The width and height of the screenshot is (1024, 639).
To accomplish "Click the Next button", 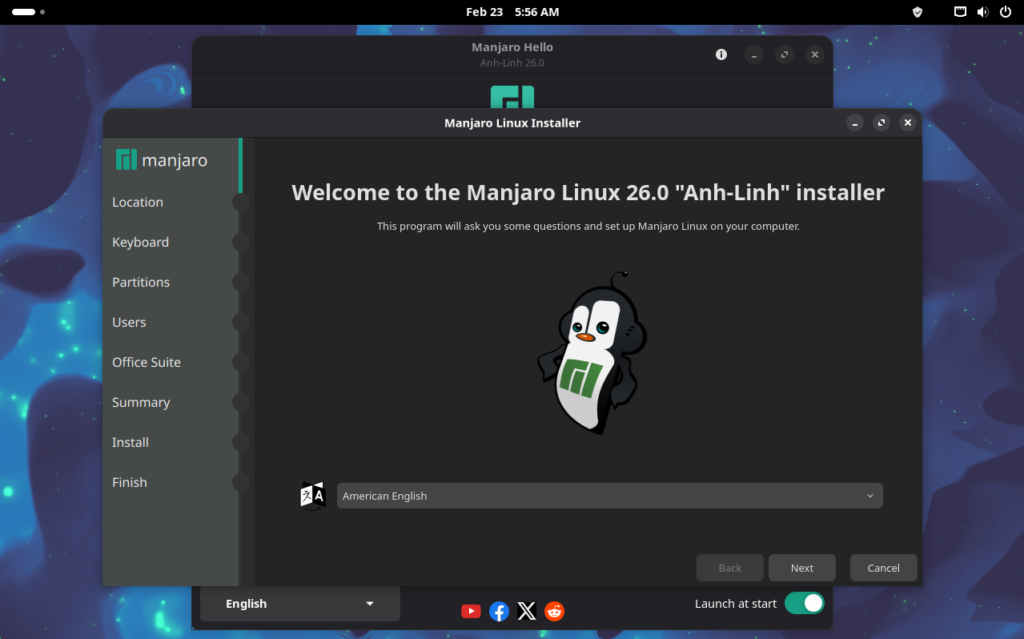I will [802, 568].
